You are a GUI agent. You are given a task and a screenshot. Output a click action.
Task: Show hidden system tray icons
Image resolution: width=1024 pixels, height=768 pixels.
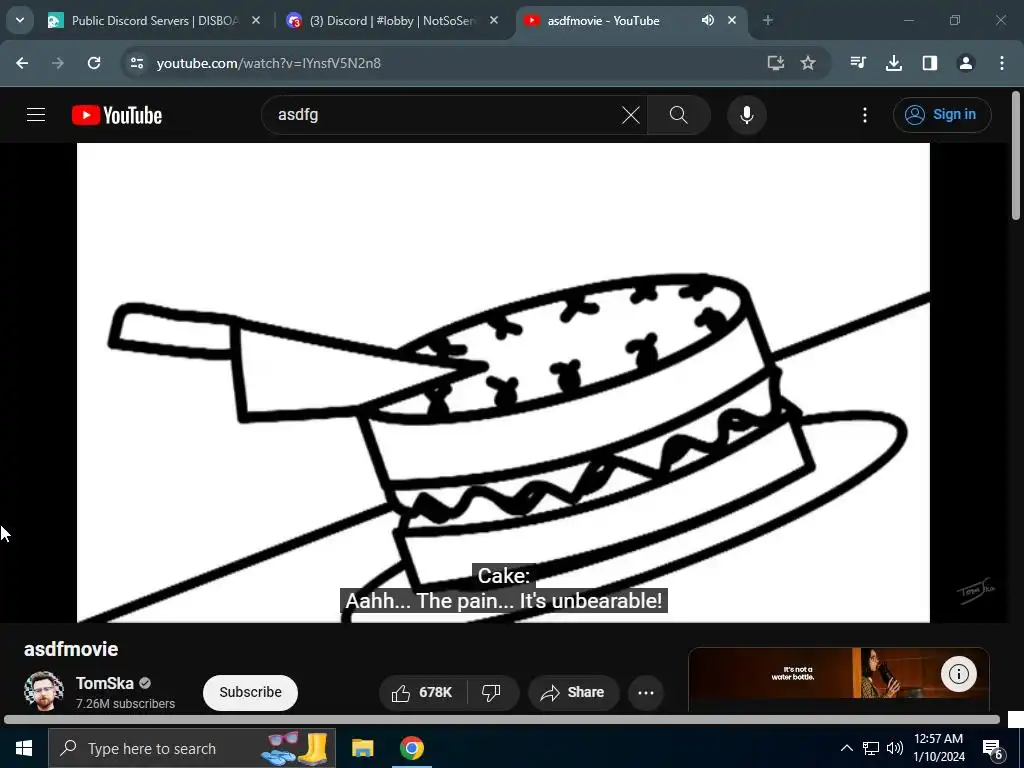(x=846, y=748)
